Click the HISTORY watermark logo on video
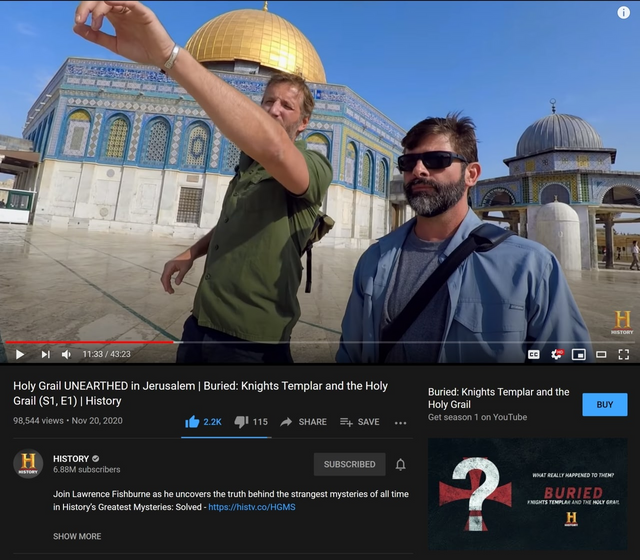Viewport: 640px width, 560px height. pos(622,322)
